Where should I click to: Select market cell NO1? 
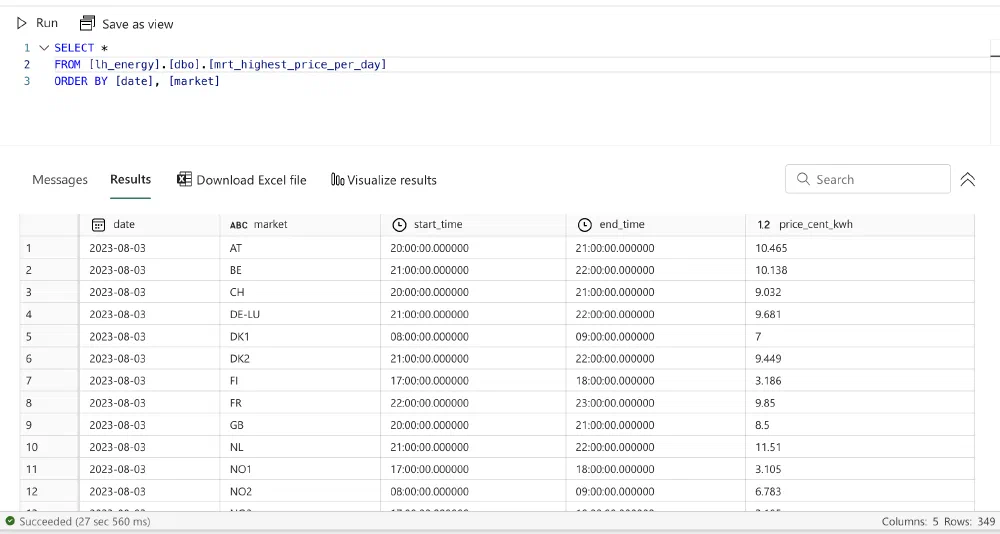pos(300,470)
